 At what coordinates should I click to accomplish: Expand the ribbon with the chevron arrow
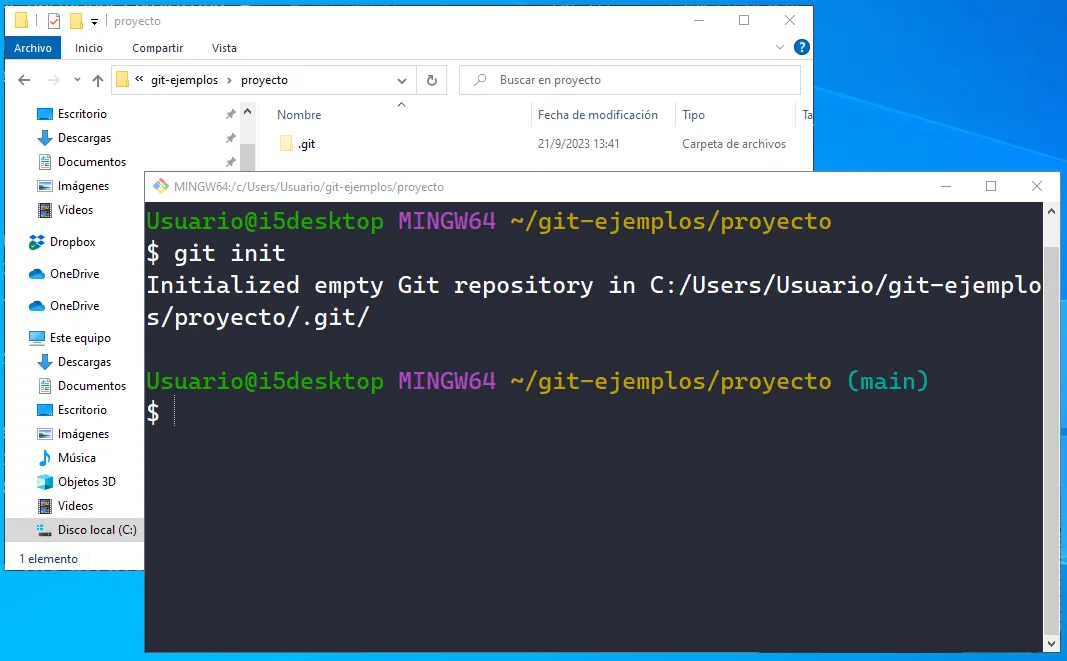pyautogui.click(x=780, y=47)
